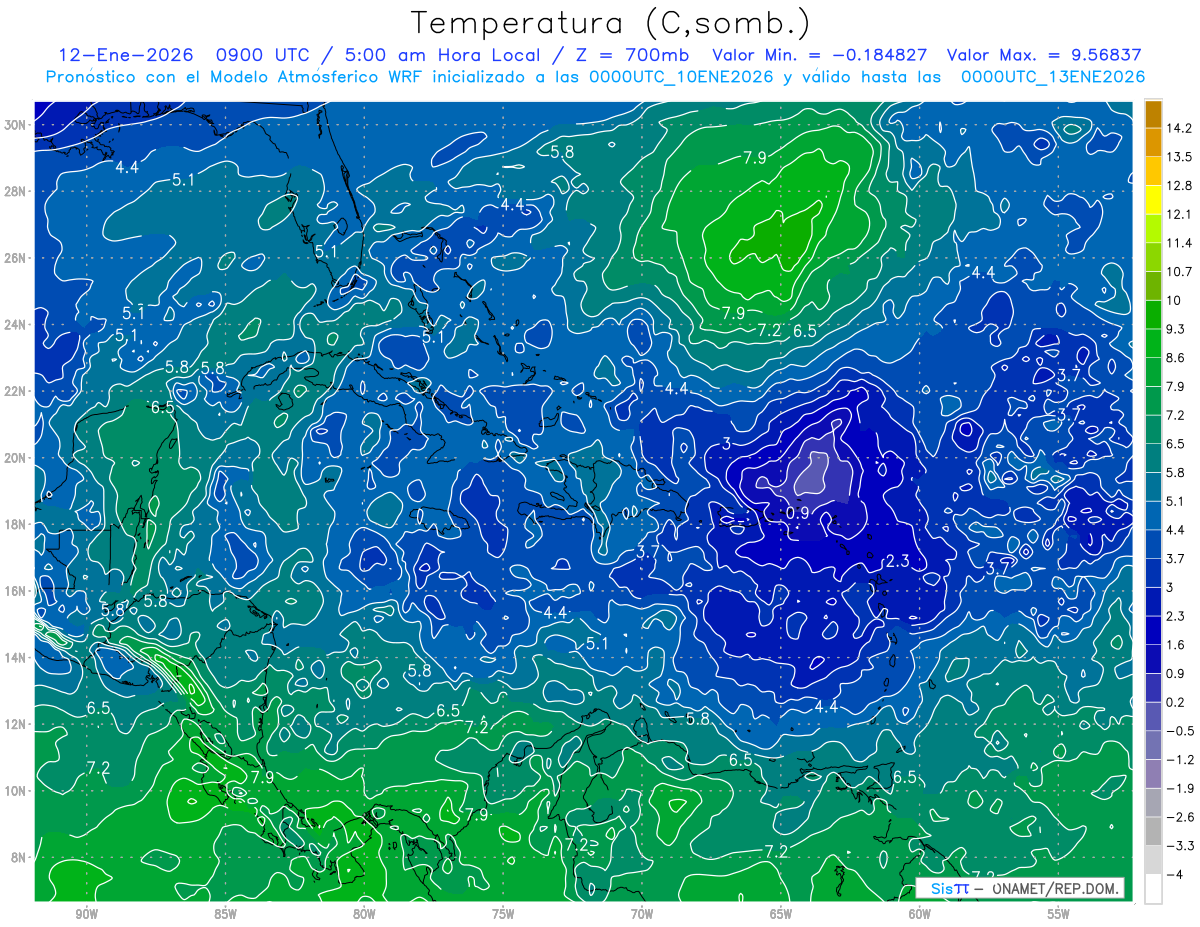Click the "90W" longitude axis label
This screenshot has height=927, width=1200.
(x=86, y=914)
